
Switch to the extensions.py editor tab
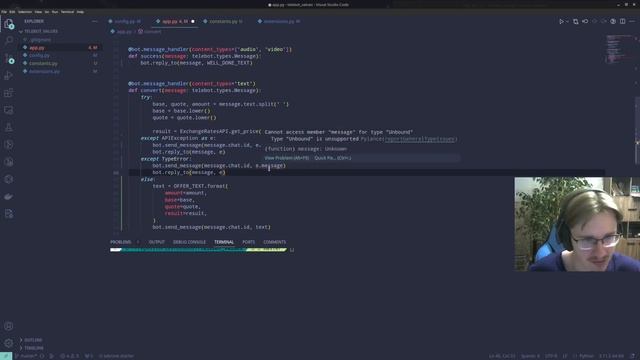[279, 21]
